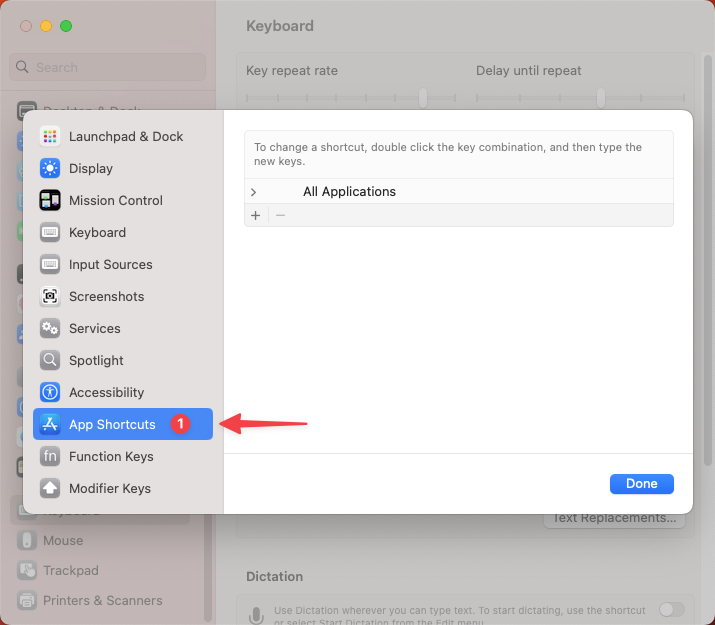715x625 pixels.
Task: Switch to Mission Control shortcuts
Action: (x=123, y=200)
